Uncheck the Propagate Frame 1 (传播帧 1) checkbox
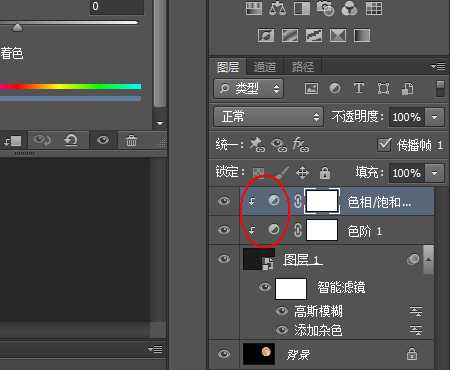This screenshot has height=370, width=450. [x=384, y=144]
